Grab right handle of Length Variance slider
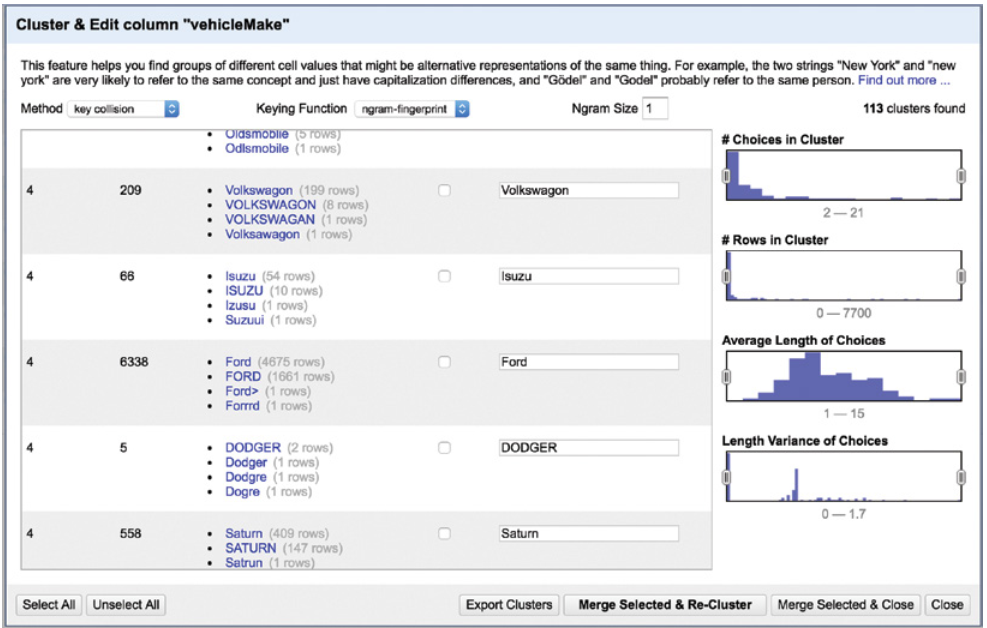This screenshot has width=987, height=628. tap(961, 477)
